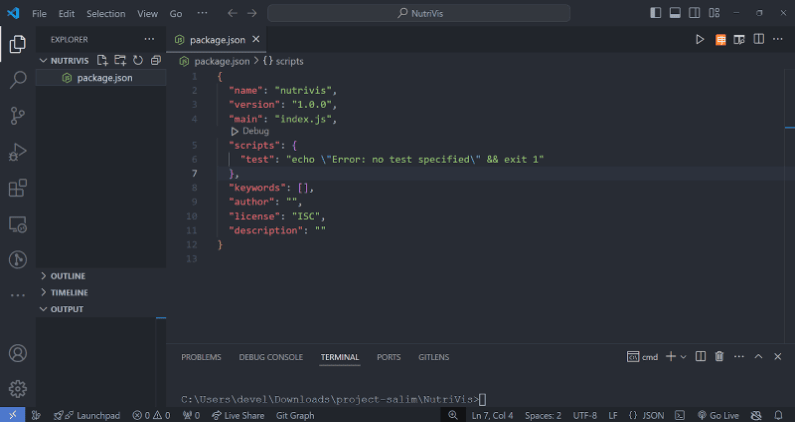Select end of line sequence LF

613,415
